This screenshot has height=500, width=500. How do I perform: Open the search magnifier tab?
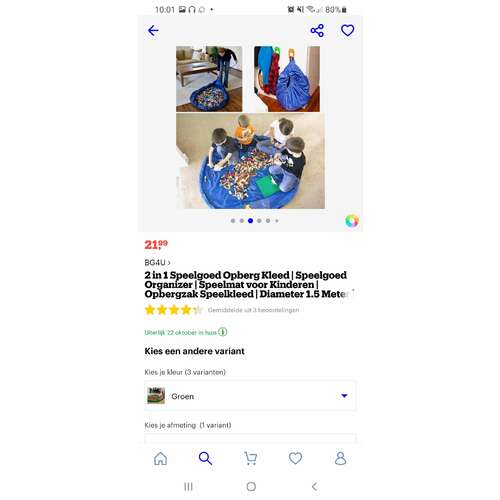pos(205,458)
